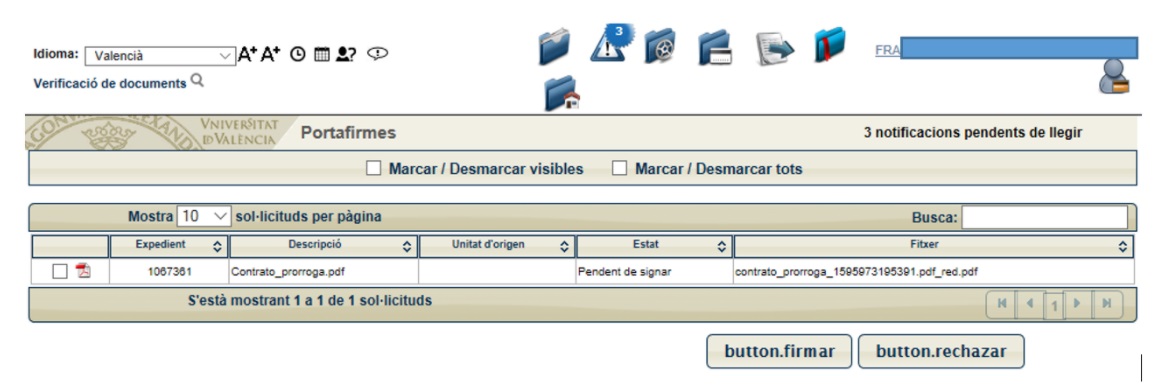
Task: Click the second A+ font size icon
Action: (x=271, y=54)
